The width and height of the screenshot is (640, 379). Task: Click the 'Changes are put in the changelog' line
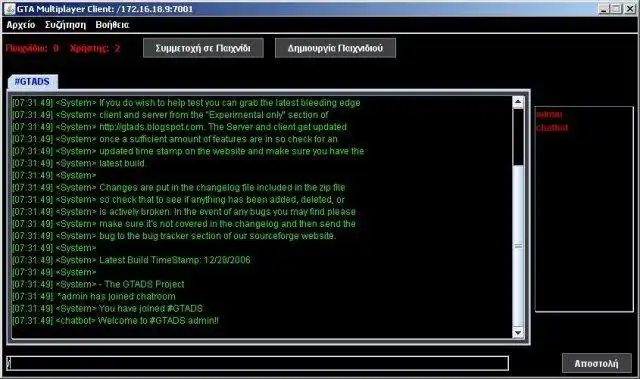[x=178, y=187]
